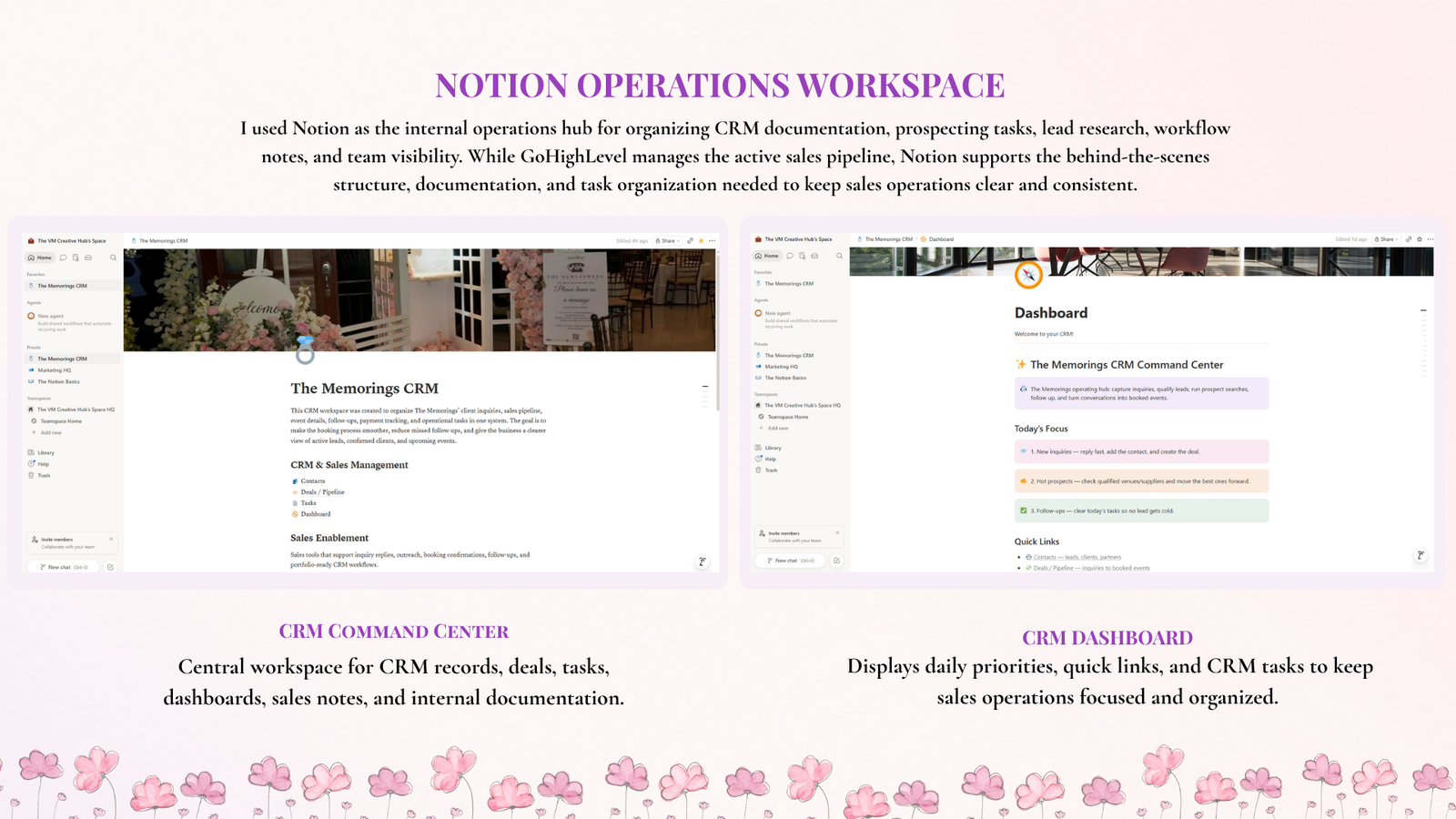
Task: Click the Follow-ups callout under Today's Focus
Action: (1141, 511)
